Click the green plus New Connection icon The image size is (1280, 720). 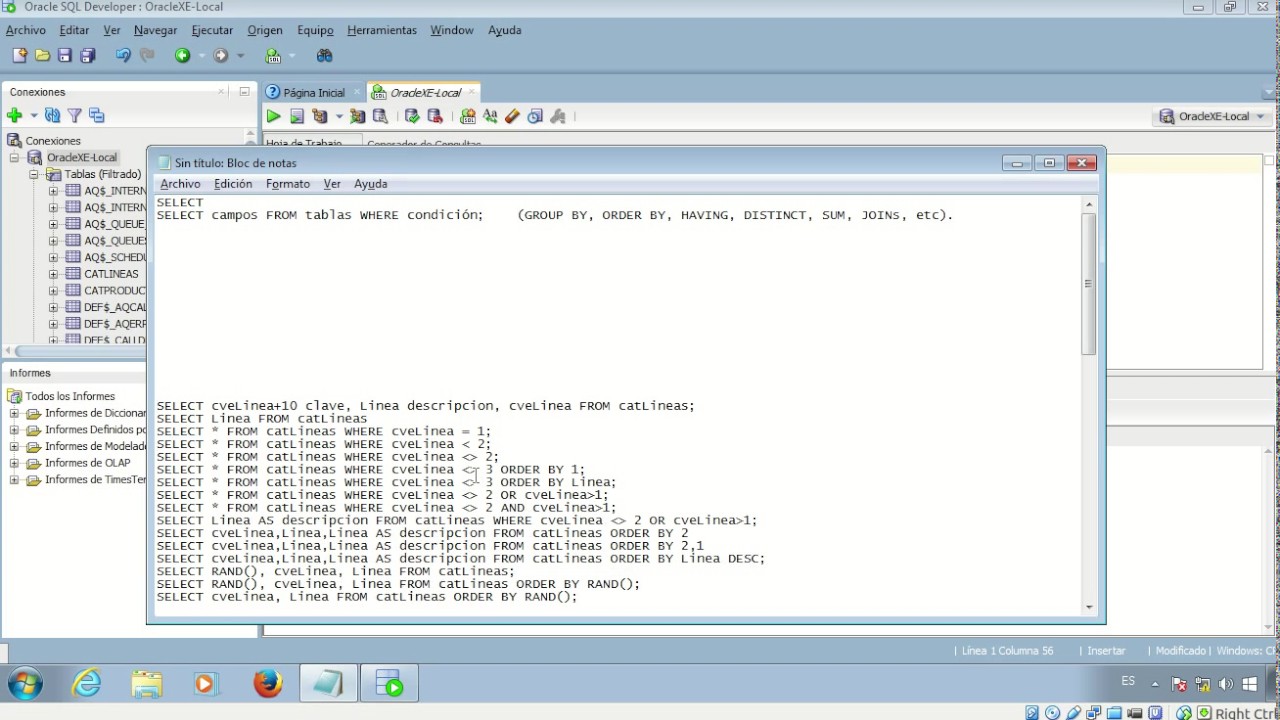tap(14, 115)
